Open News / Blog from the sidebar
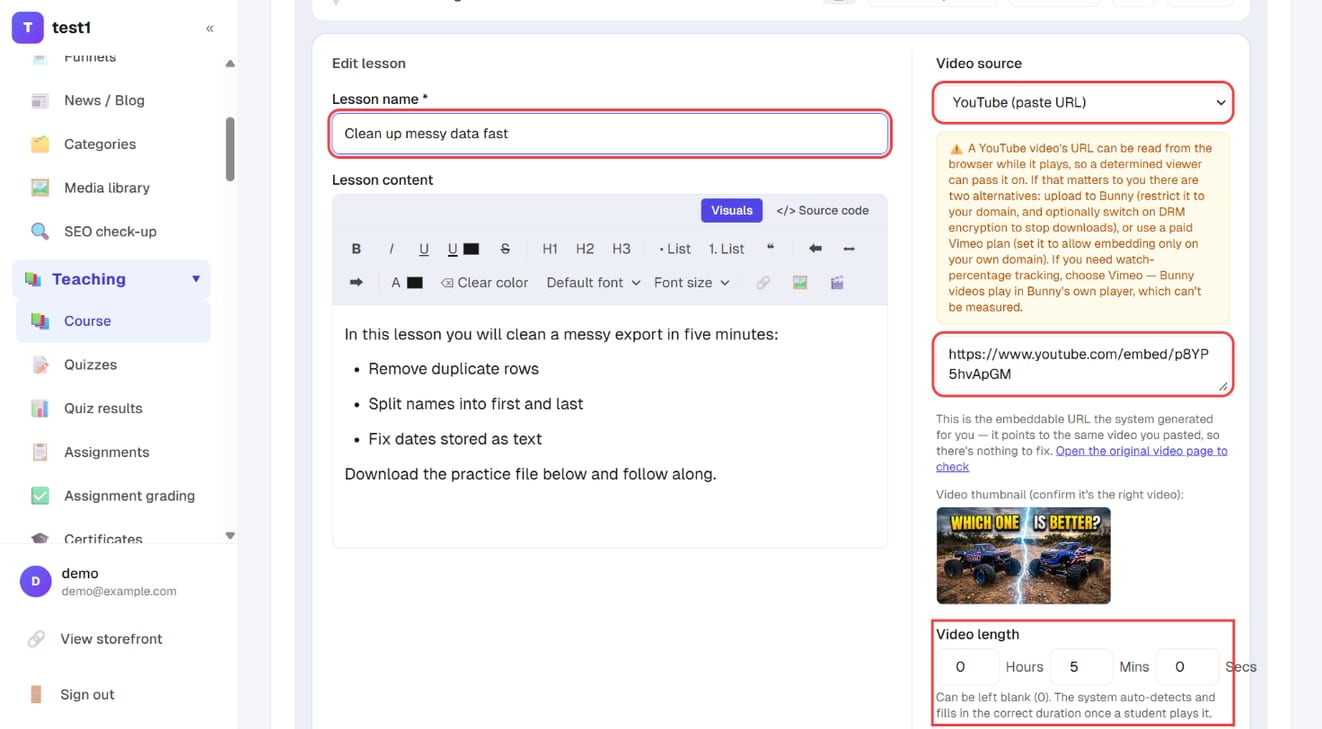The image size is (1322, 729). 104,100
